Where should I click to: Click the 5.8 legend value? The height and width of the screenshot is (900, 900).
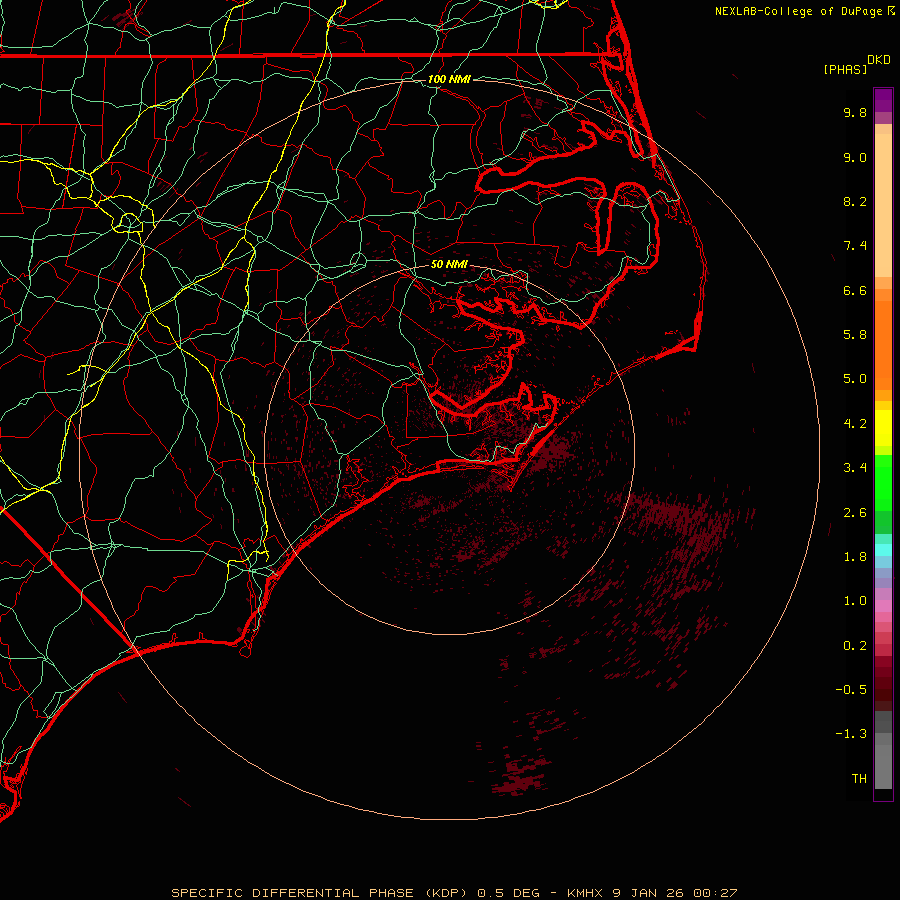(855, 335)
